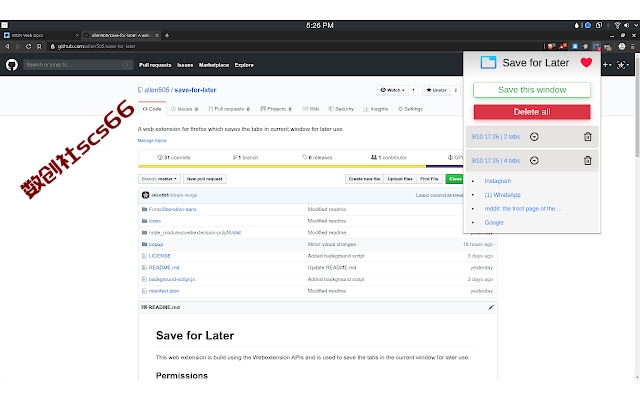Open the Instagram saved tab link
This screenshot has width=640, height=400.
pyautogui.click(x=498, y=181)
